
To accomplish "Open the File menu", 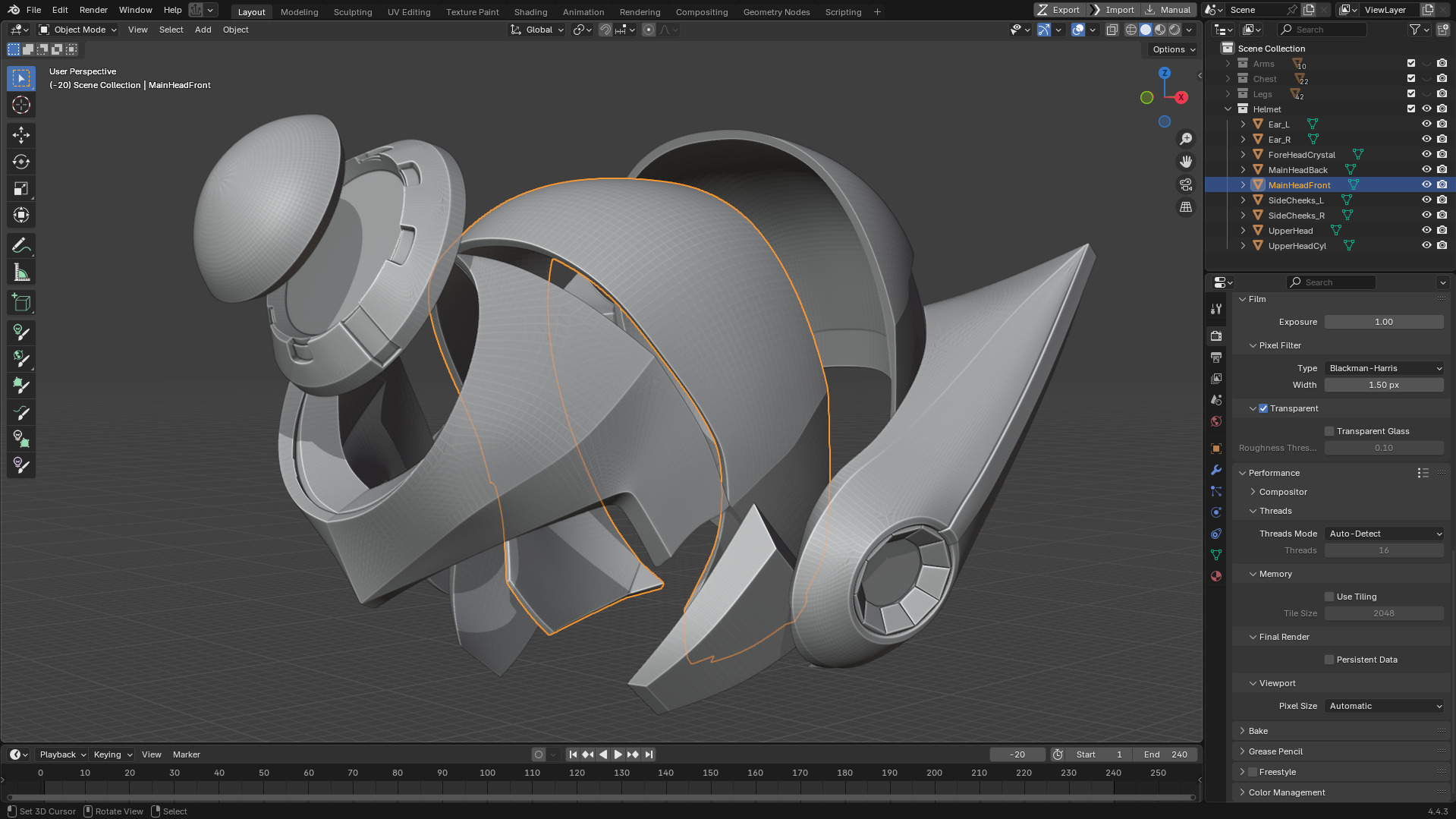I will (33, 10).
